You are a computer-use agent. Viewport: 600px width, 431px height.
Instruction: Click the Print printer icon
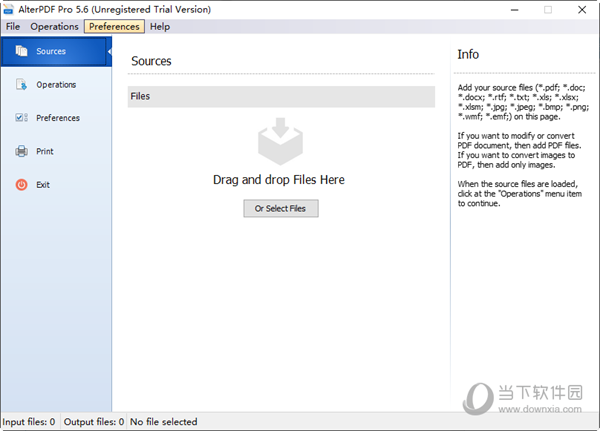point(21,151)
